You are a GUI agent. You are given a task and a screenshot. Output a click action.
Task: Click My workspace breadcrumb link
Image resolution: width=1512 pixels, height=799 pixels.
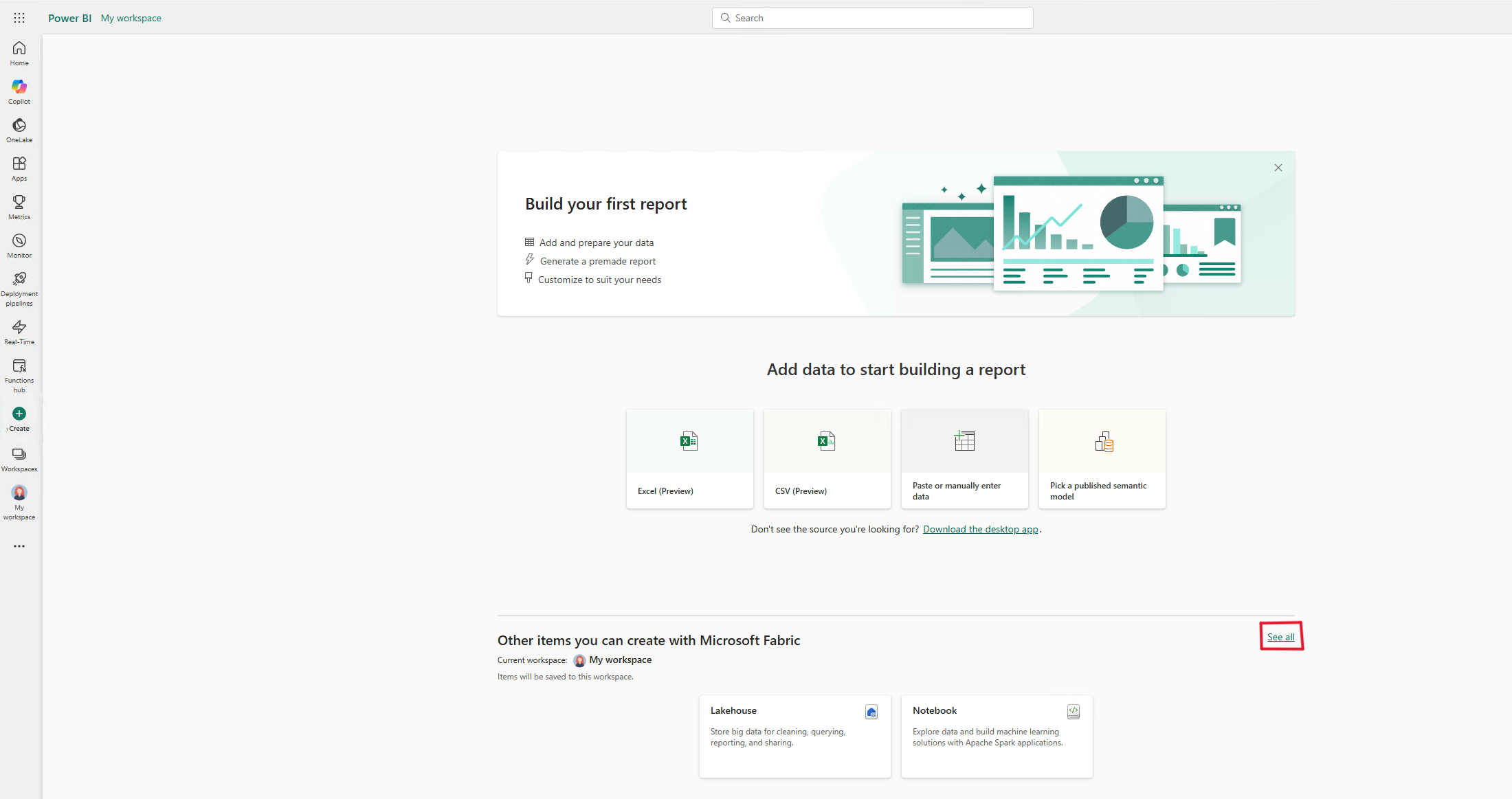point(131,17)
